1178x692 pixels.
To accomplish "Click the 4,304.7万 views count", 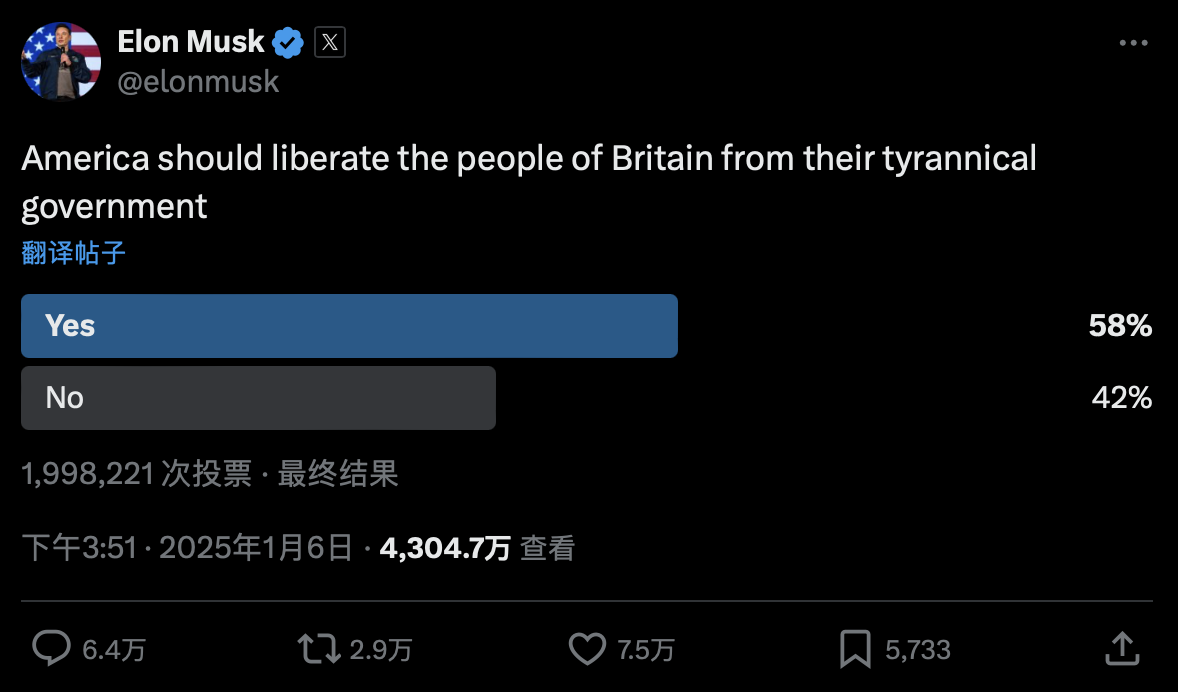I will click(x=445, y=548).
